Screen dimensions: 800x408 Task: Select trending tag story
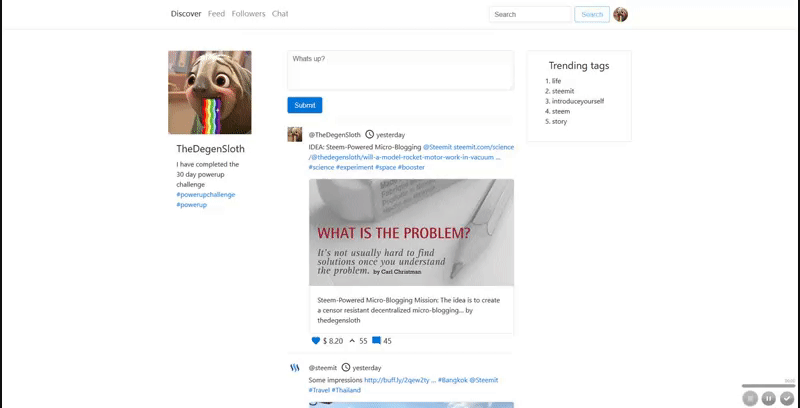pyautogui.click(x=559, y=122)
